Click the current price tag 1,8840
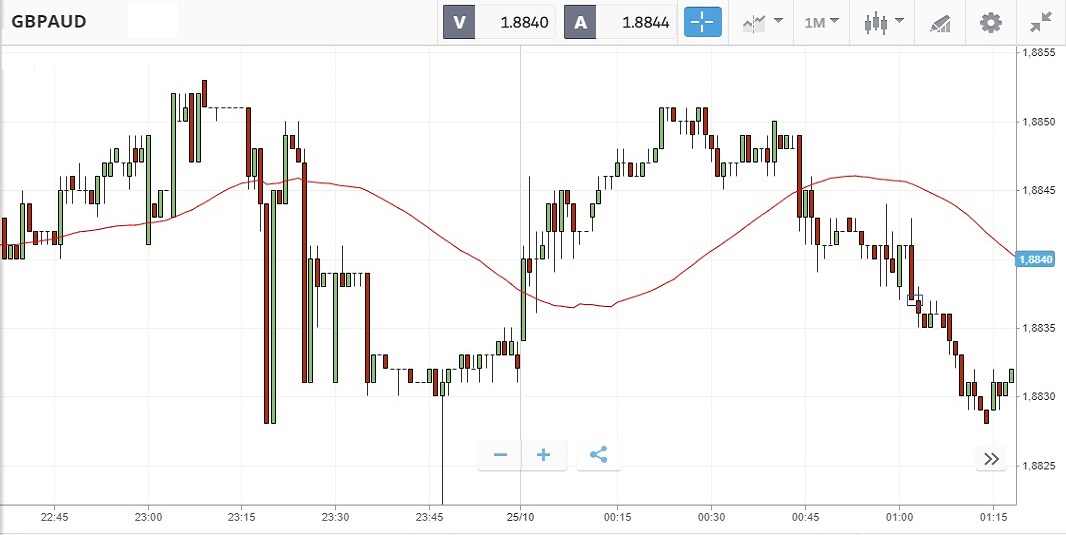Image resolution: width=1066 pixels, height=535 pixels. point(1035,260)
